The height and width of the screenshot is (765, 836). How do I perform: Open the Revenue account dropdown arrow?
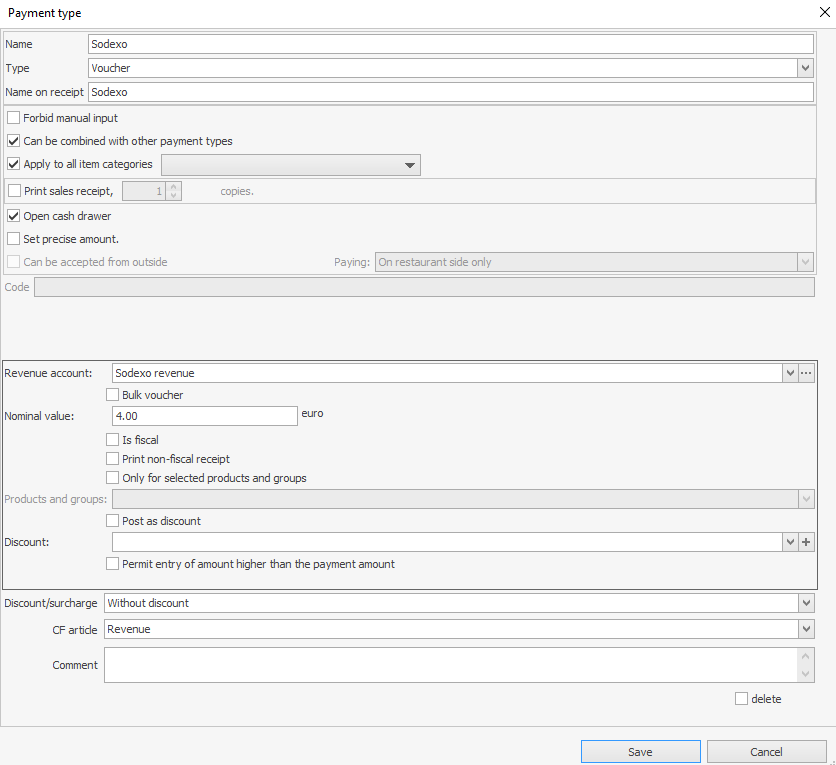pyautogui.click(x=790, y=373)
